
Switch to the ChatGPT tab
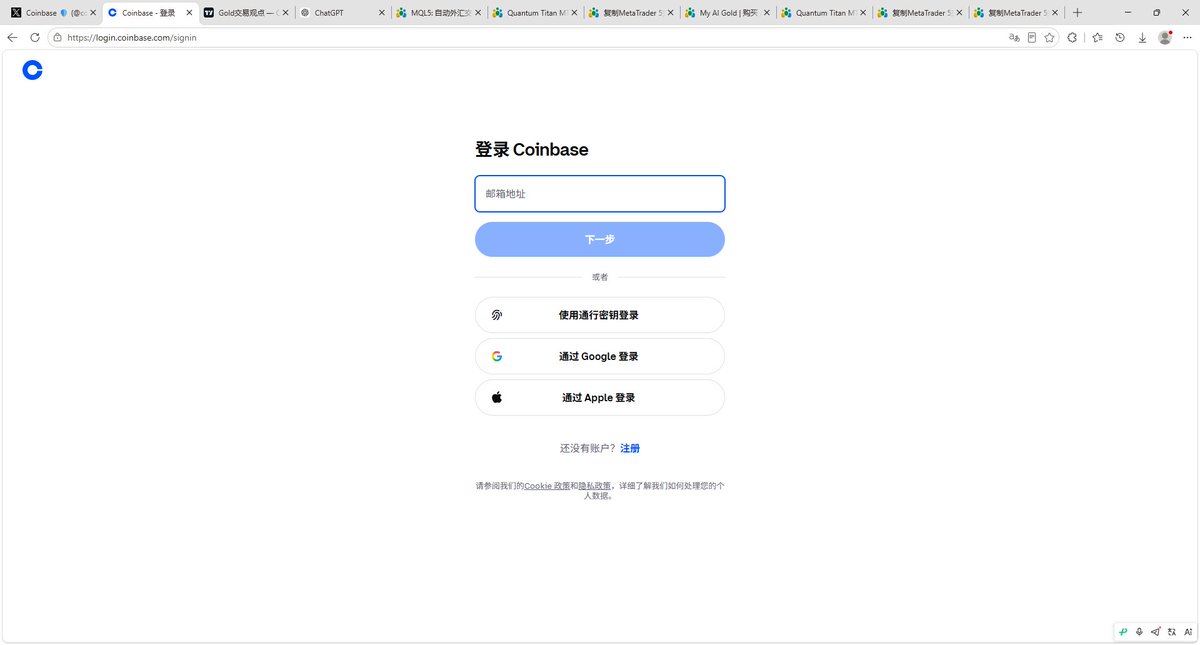(x=343, y=13)
